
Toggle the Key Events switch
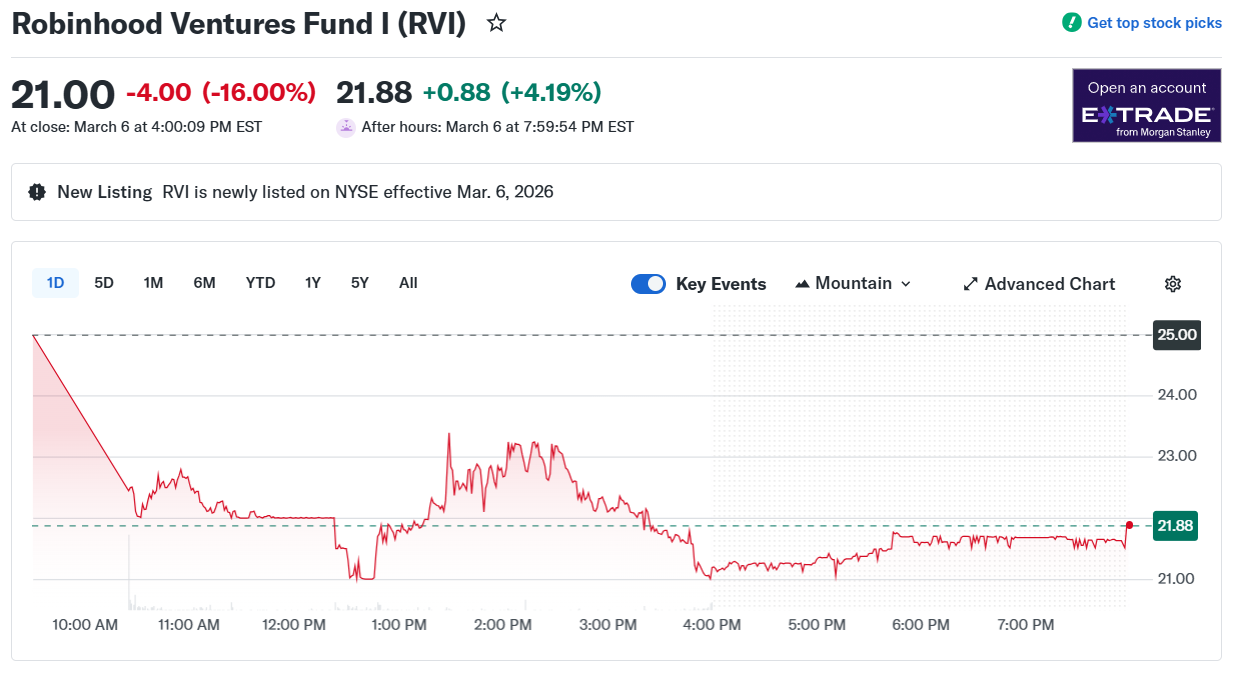[648, 284]
